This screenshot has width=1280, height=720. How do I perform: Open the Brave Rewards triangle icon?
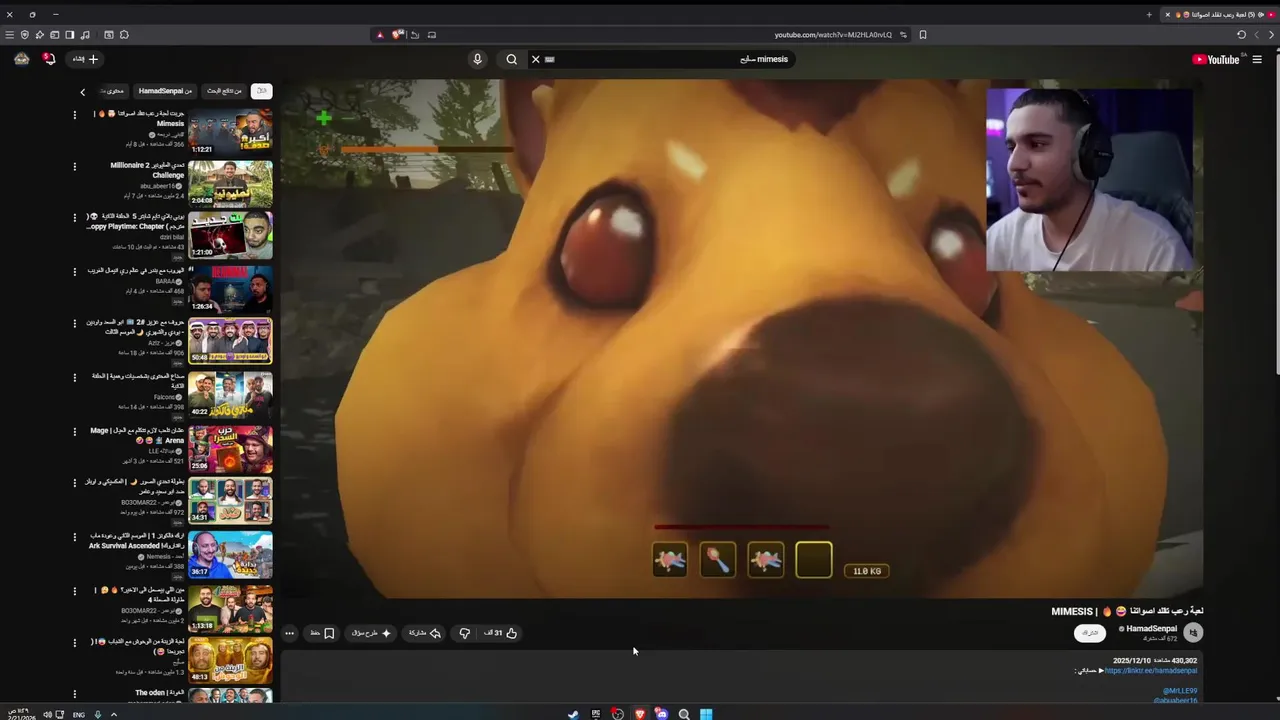point(380,35)
